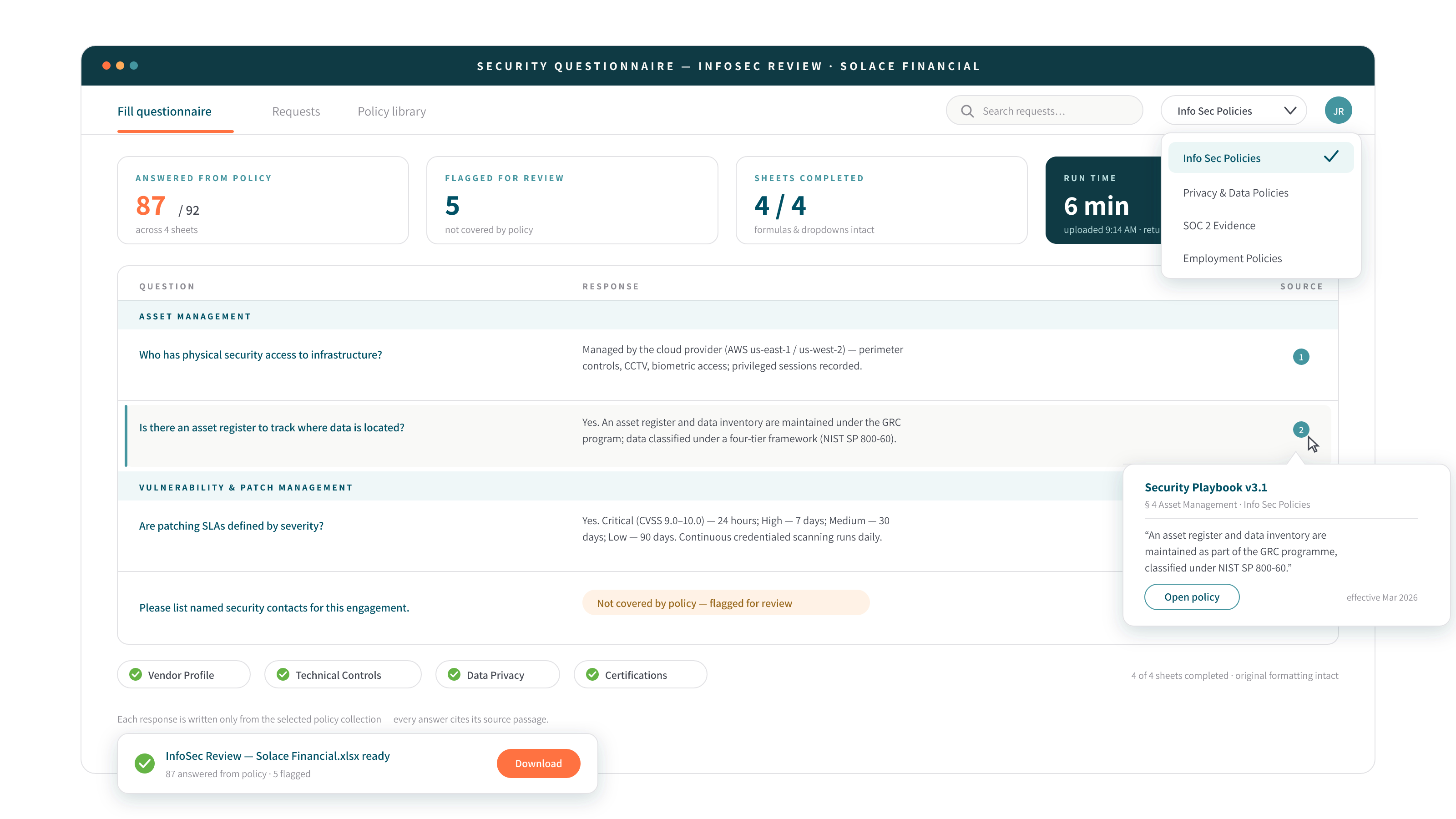Select 'Is there an asset register' question
This screenshot has width=1456, height=819.
click(x=271, y=427)
